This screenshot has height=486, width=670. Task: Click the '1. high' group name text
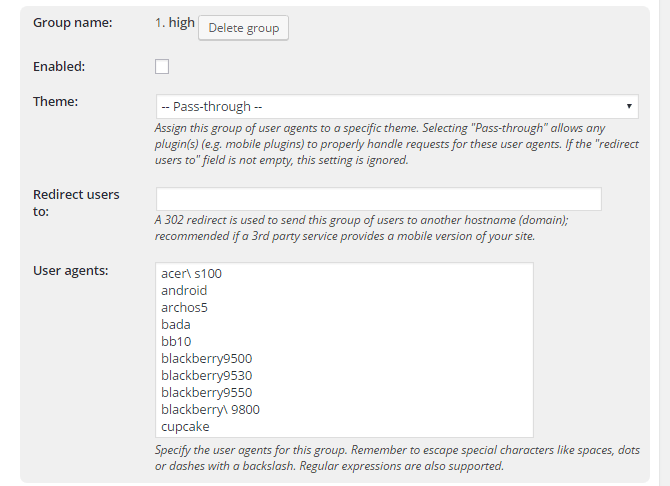point(175,23)
